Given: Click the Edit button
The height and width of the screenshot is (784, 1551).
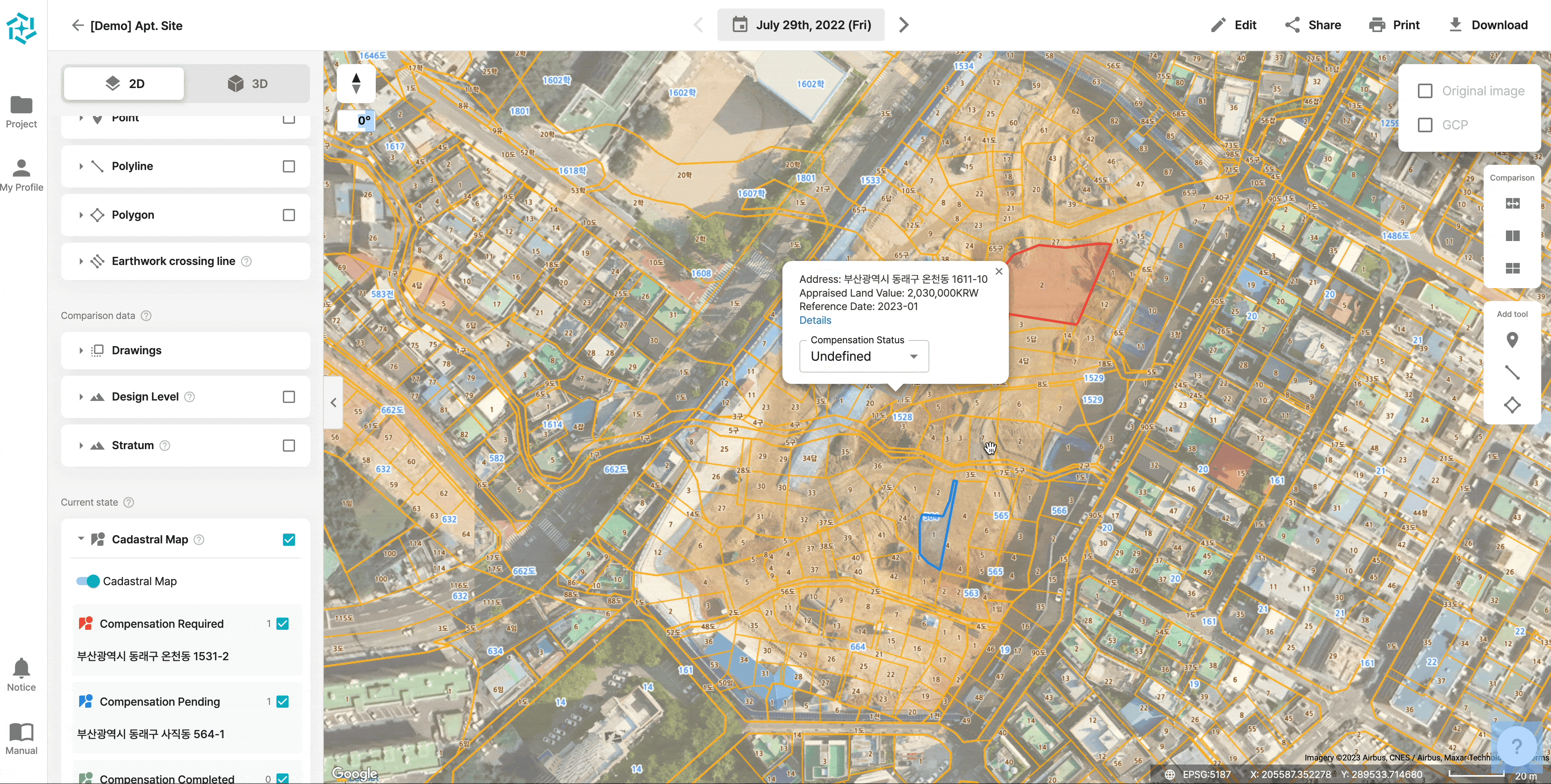Looking at the screenshot, I should 1234,25.
